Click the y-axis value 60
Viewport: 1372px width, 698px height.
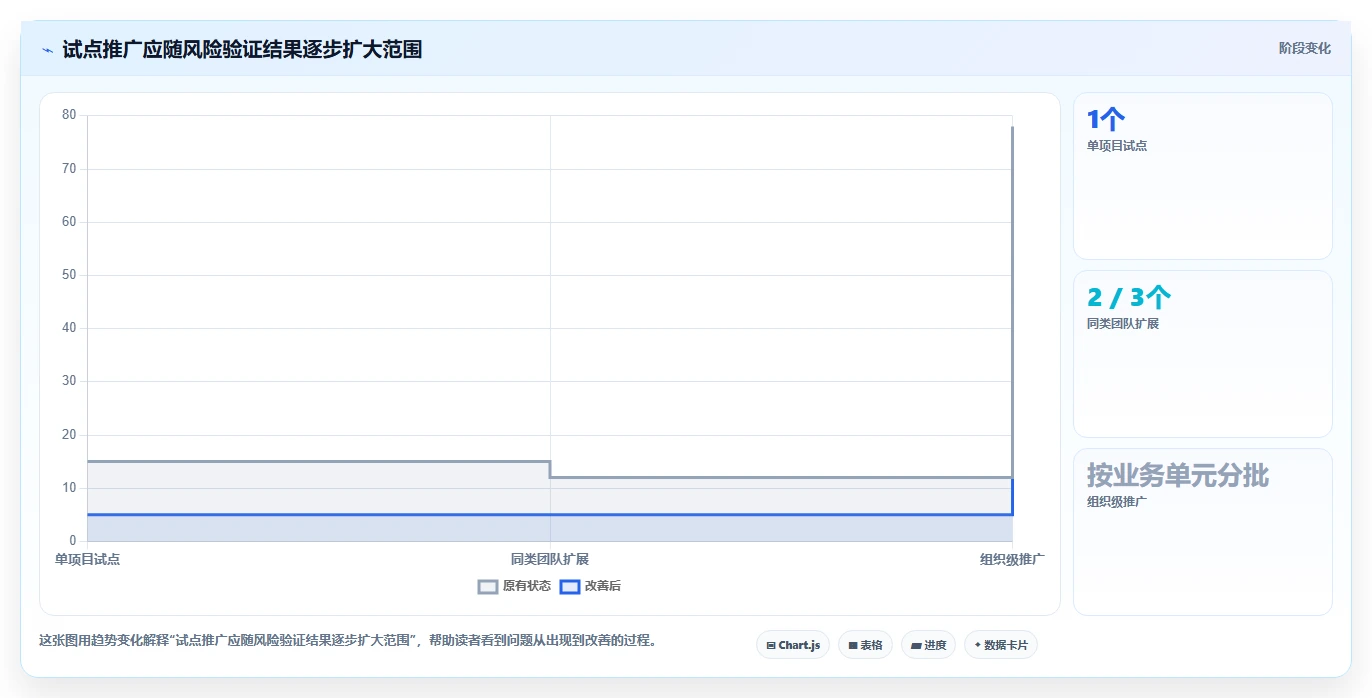(69, 222)
